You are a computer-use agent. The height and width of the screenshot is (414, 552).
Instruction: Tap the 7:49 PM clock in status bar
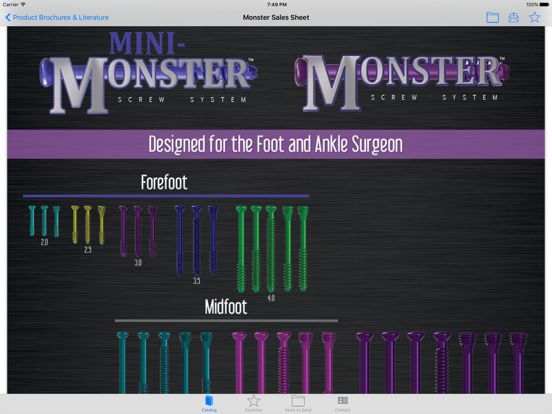pos(277,5)
